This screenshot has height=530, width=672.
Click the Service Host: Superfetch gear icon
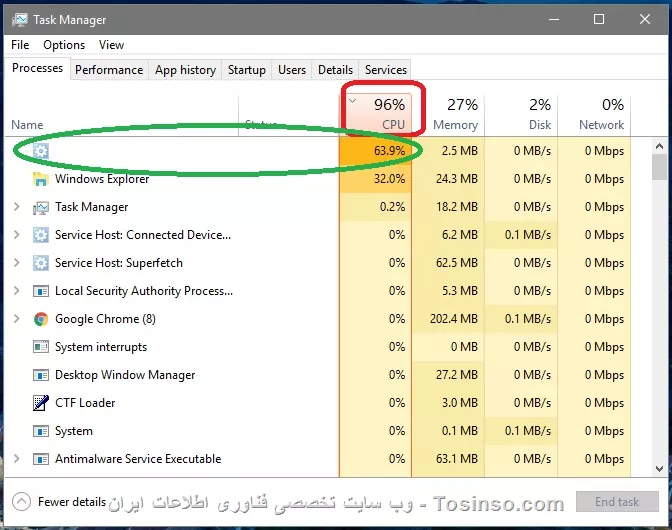click(x=41, y=263)
